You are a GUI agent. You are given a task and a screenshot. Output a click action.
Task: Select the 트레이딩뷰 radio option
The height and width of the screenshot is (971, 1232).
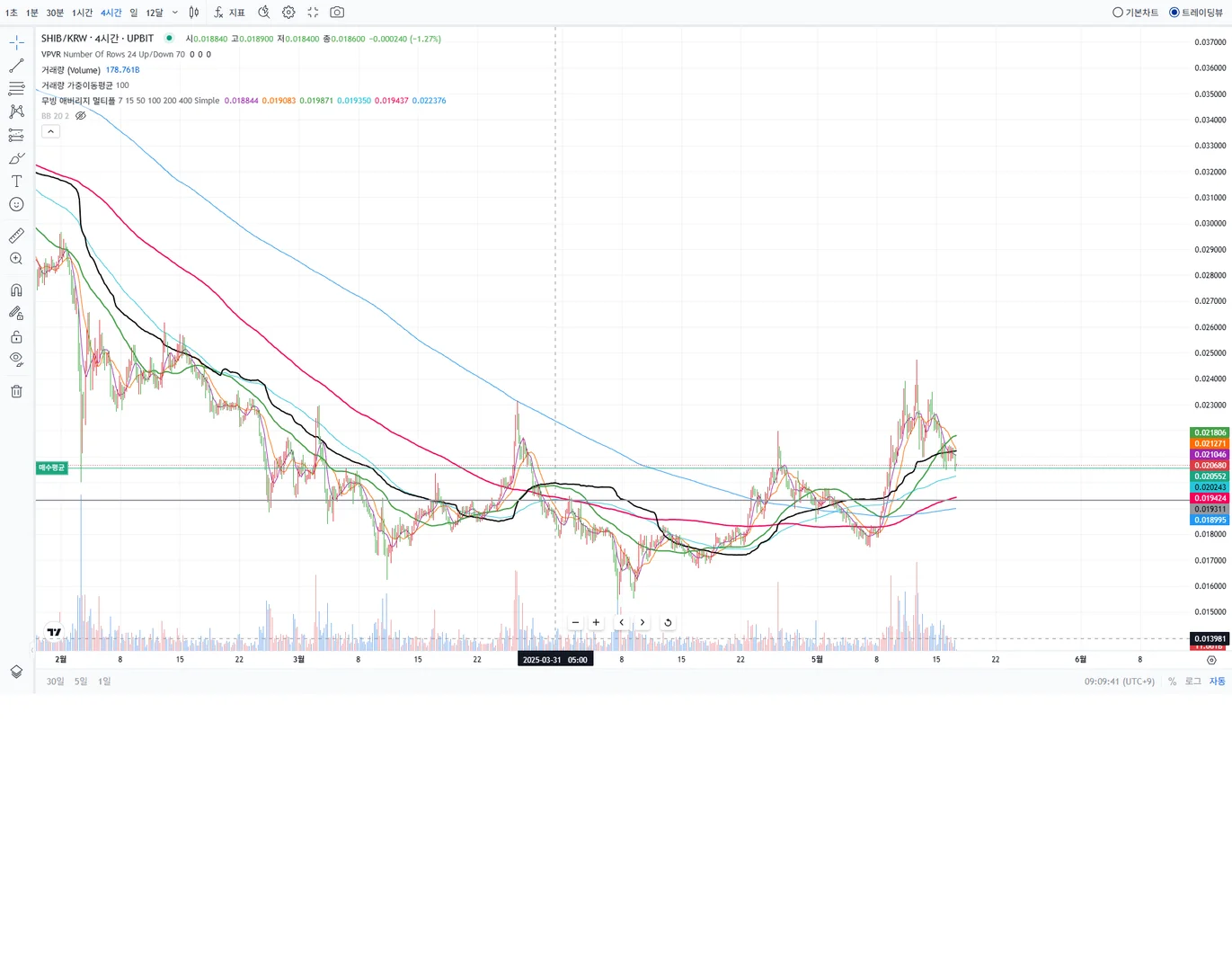(x=1196, y=13)
